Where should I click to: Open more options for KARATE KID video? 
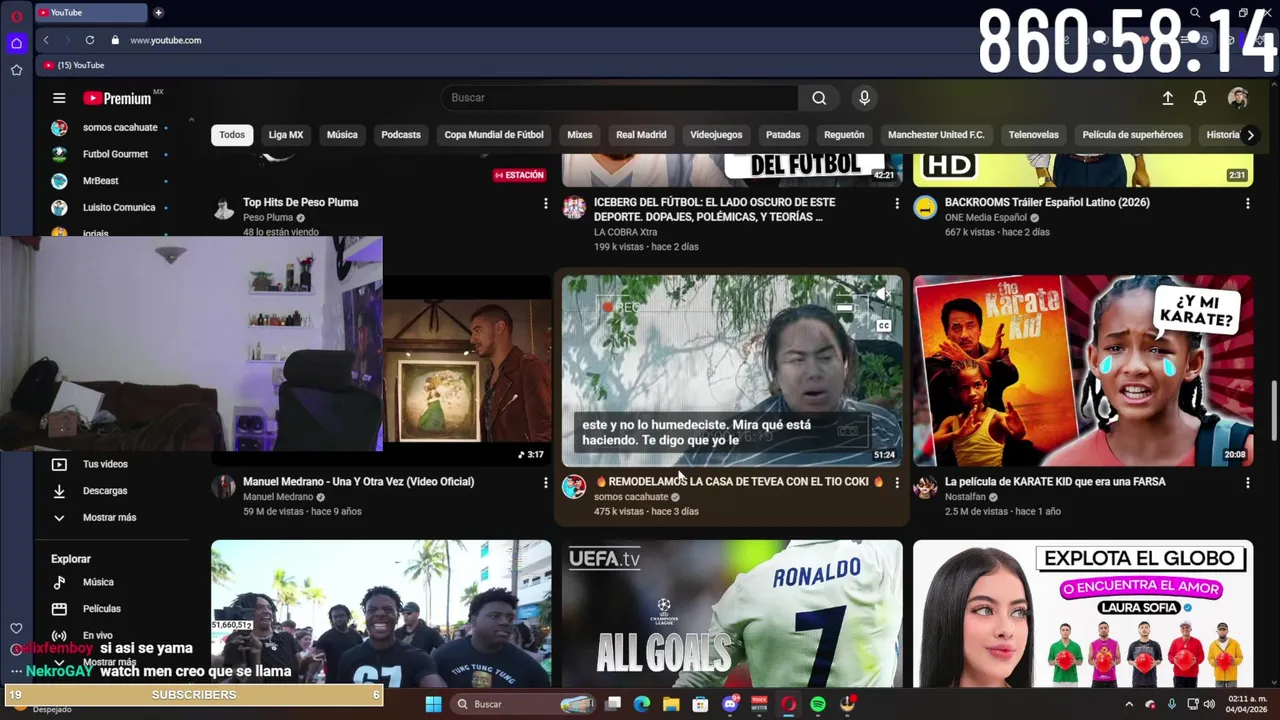pos(1247,482)
